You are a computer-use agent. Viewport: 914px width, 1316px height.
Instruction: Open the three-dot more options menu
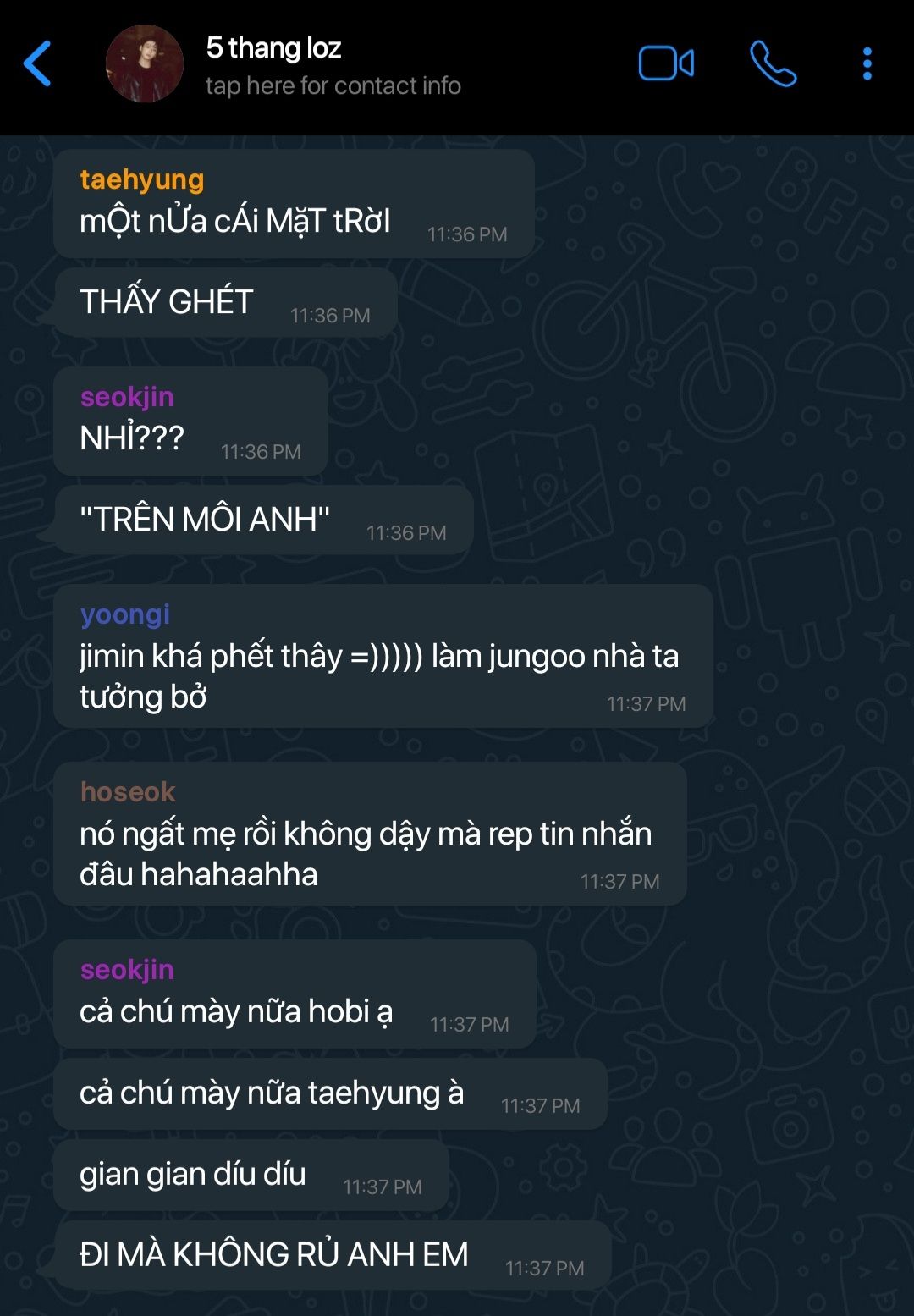[x=867, y=63]
